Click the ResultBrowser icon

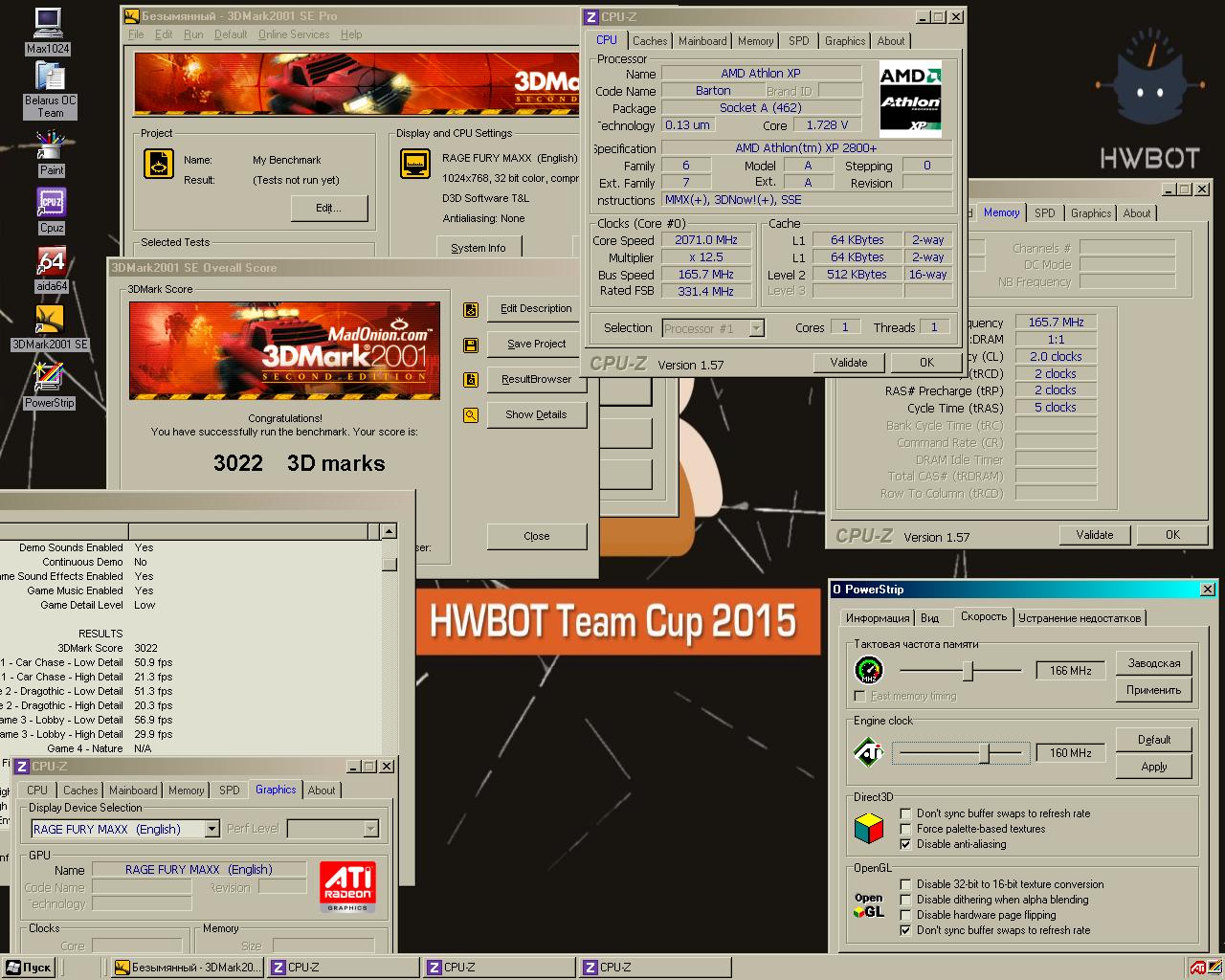pos(471,380)
